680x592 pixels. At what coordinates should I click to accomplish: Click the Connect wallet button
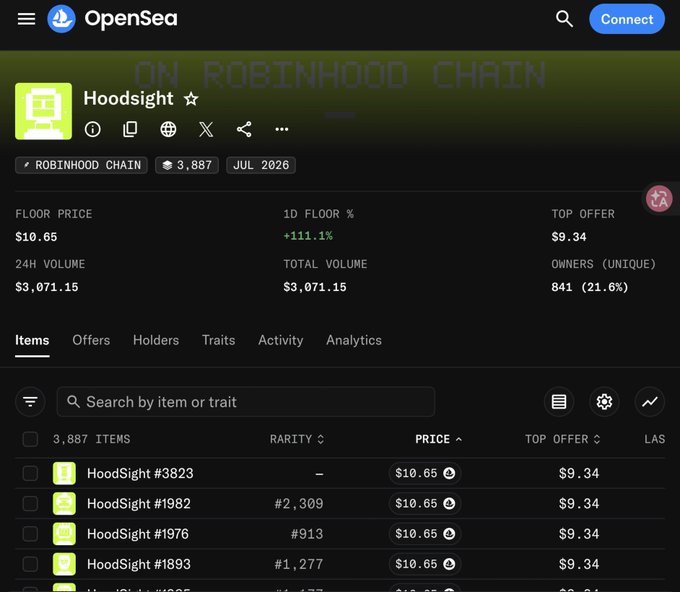click(x=627, y=19)
